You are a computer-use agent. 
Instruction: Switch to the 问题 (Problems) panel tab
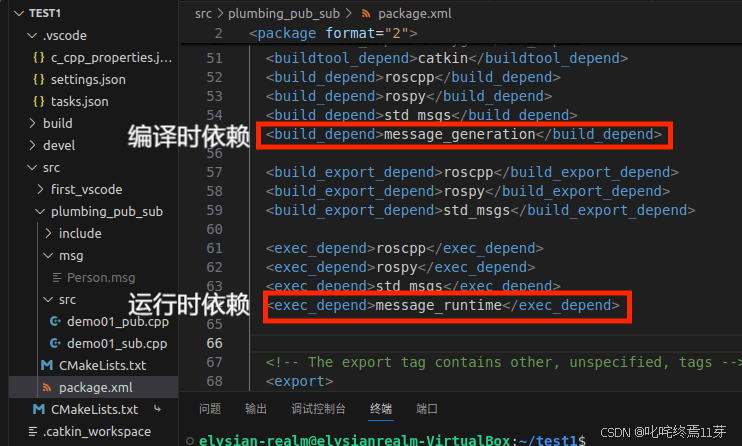(x=210, y=409)
